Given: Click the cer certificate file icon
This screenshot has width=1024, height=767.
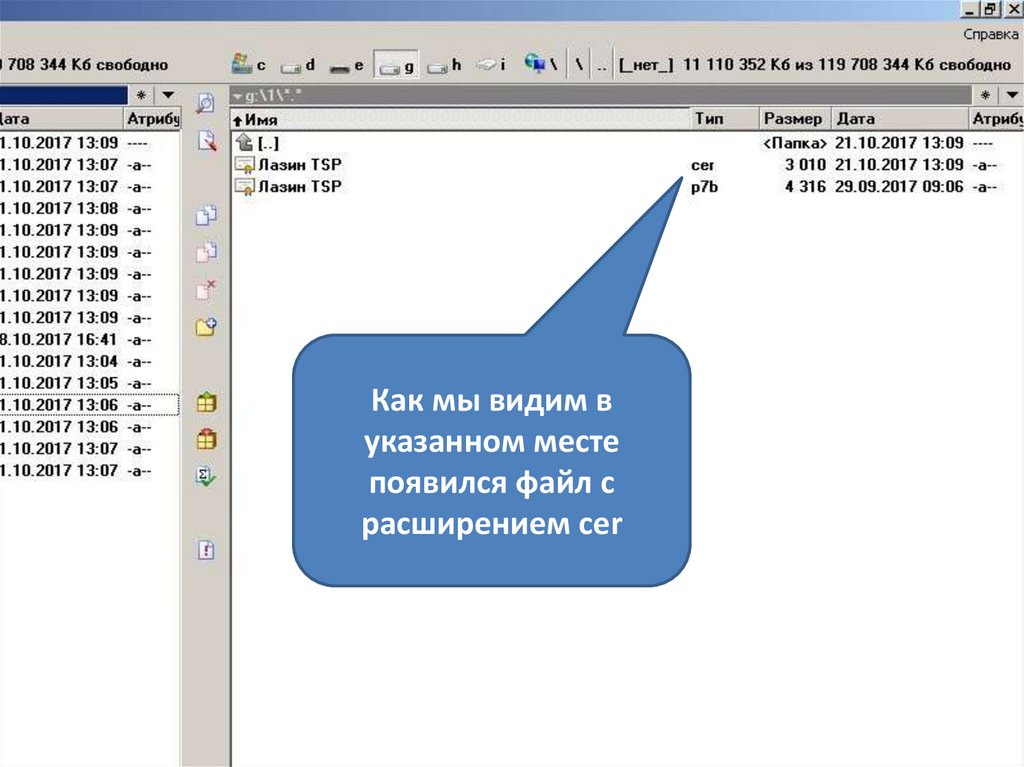Looking at the screenshot, I should click(x=244, y=165).
